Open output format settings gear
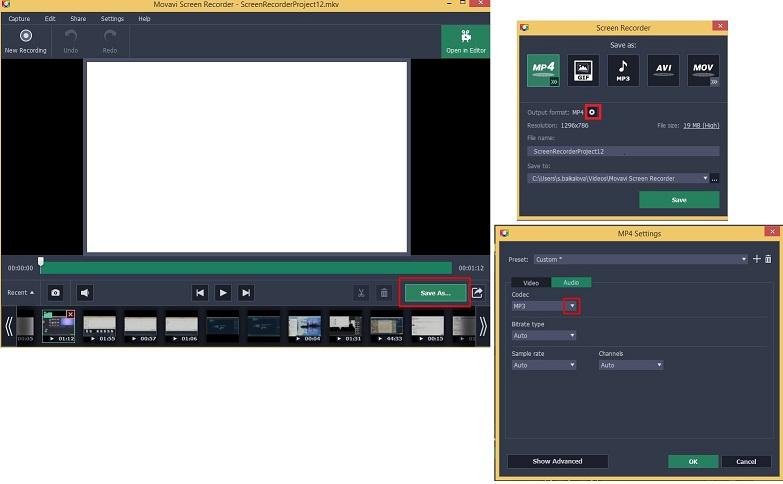The image size is (783, 484). click(x=592, y=112)
